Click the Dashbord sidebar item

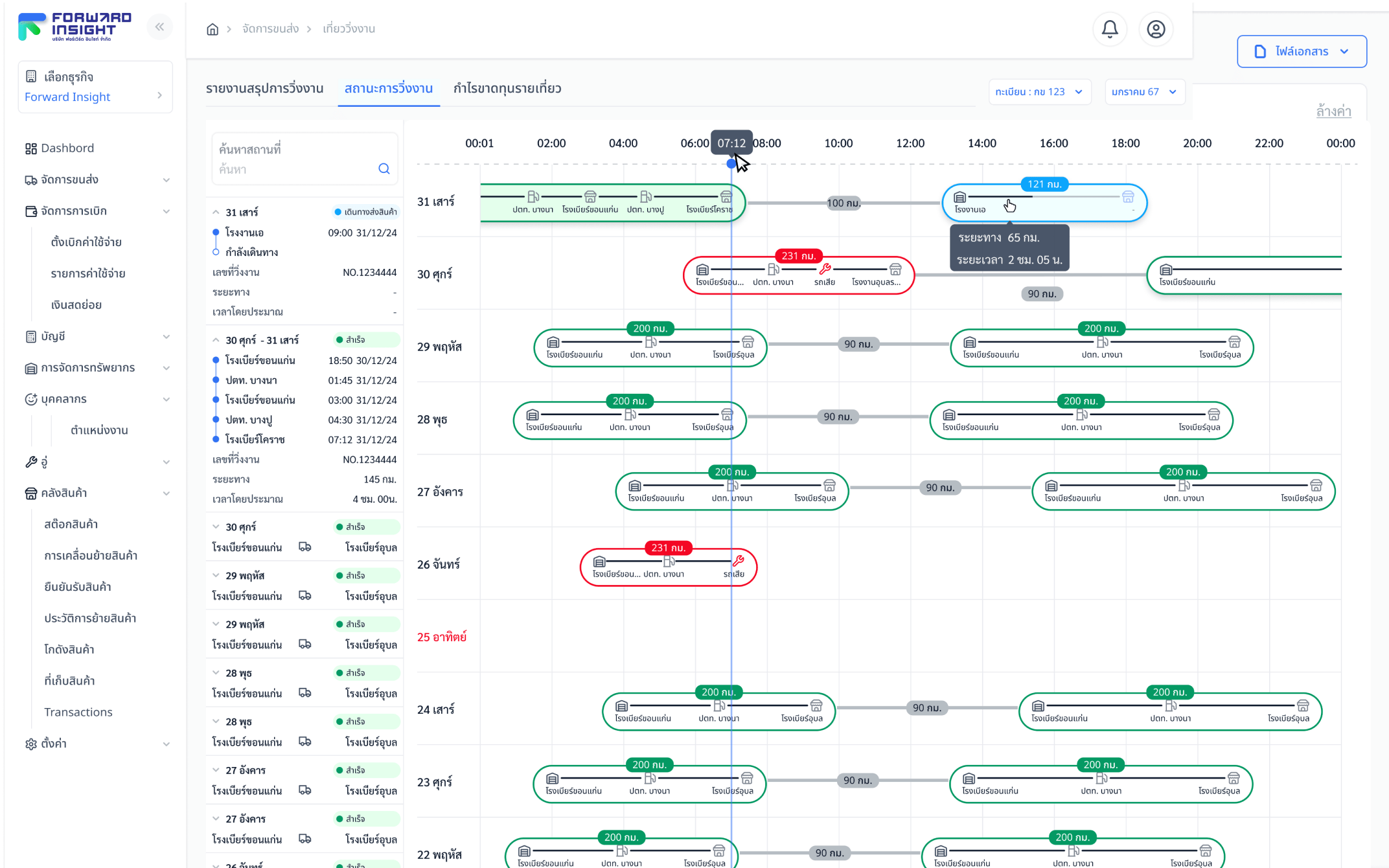coord(67,148)
